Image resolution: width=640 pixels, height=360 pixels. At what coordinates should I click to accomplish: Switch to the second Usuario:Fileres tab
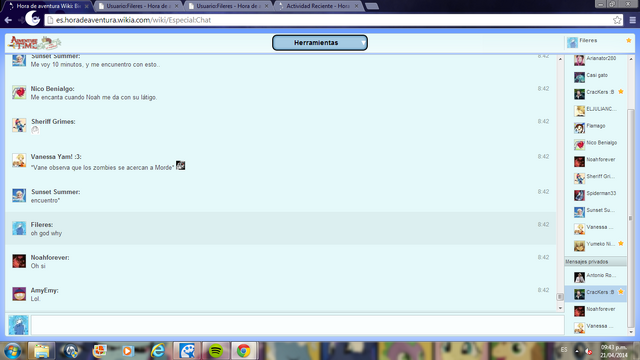[138, 6]
